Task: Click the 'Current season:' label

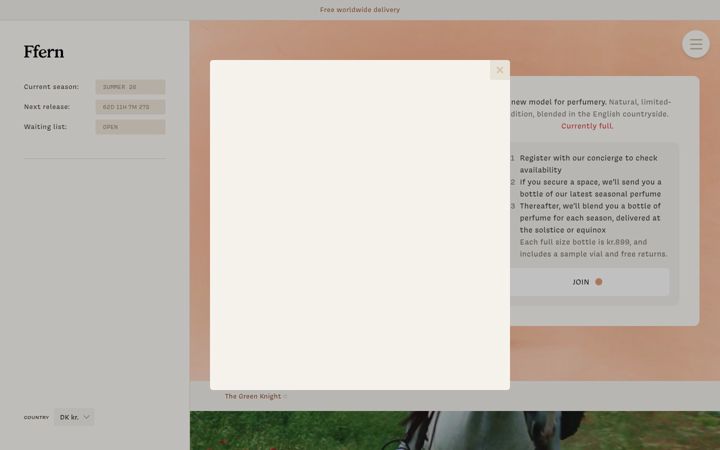Action: point(51,87)
